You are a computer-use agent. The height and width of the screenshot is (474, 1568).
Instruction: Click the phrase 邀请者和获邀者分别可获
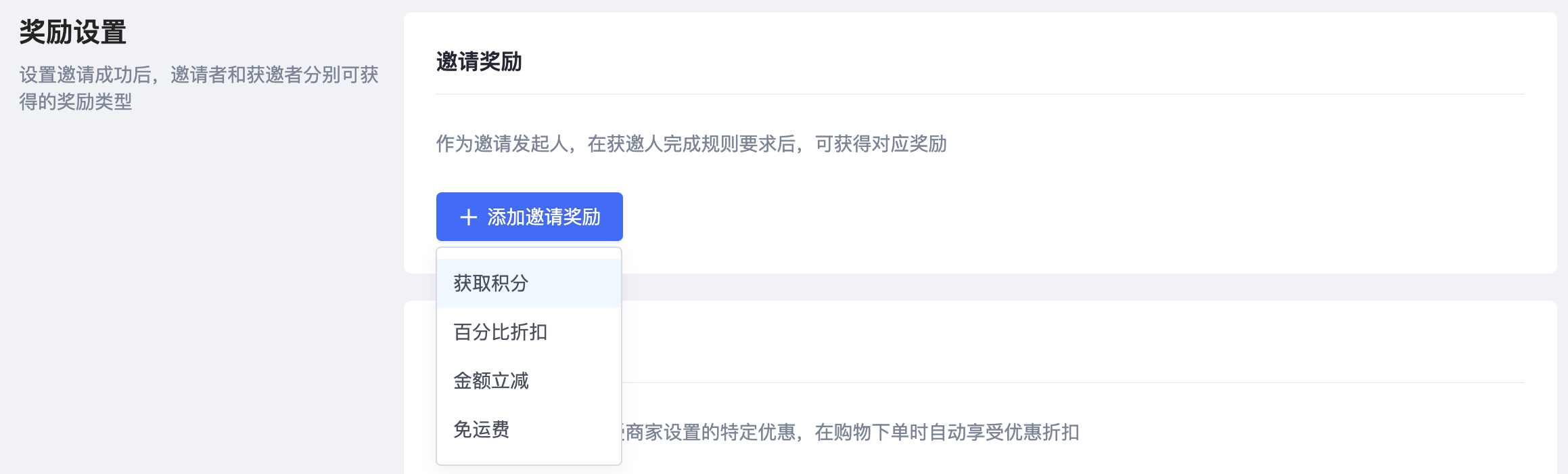(275, 74)
